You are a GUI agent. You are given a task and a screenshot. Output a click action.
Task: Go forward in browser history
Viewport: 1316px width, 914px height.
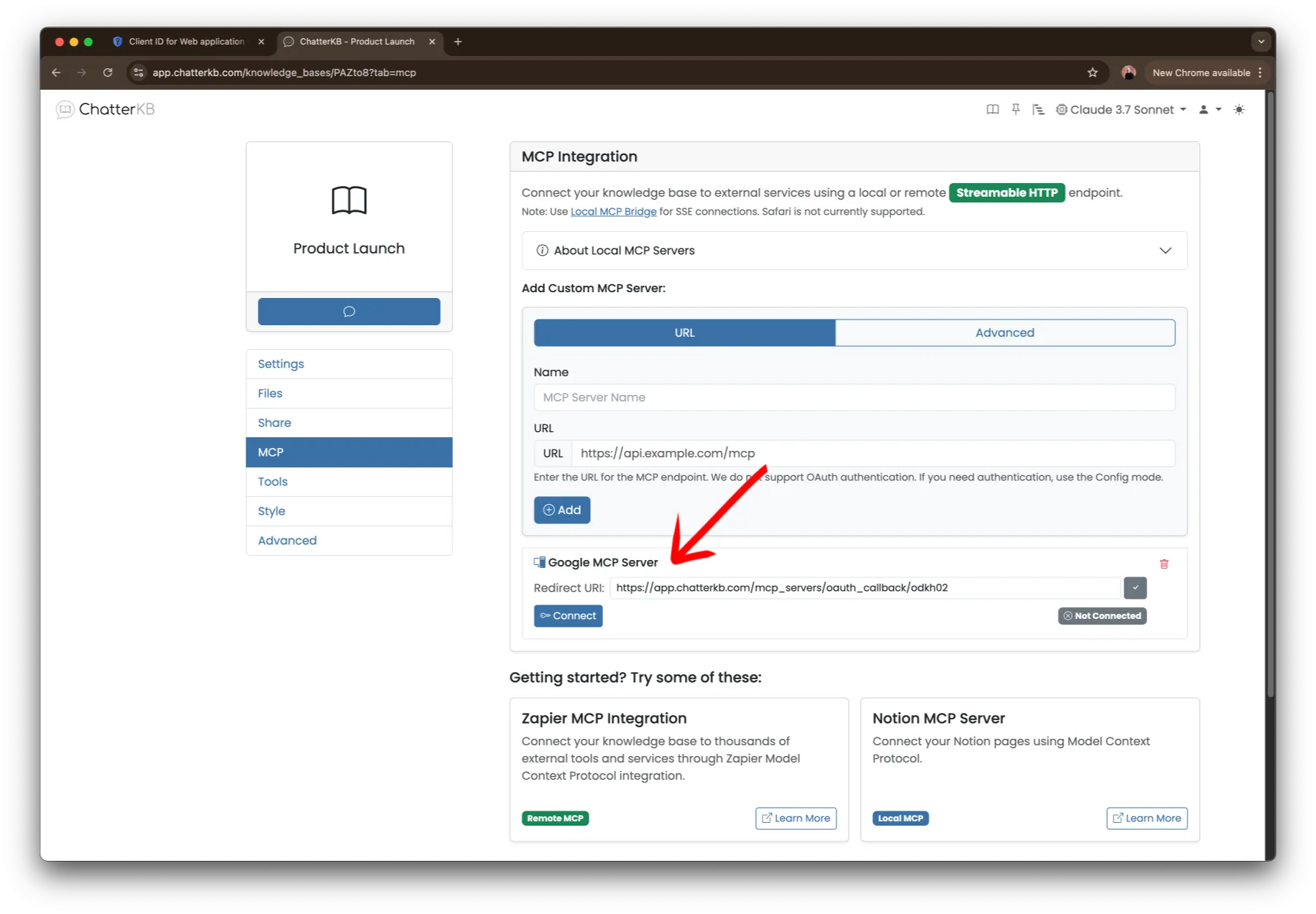[x=82, y=73]
